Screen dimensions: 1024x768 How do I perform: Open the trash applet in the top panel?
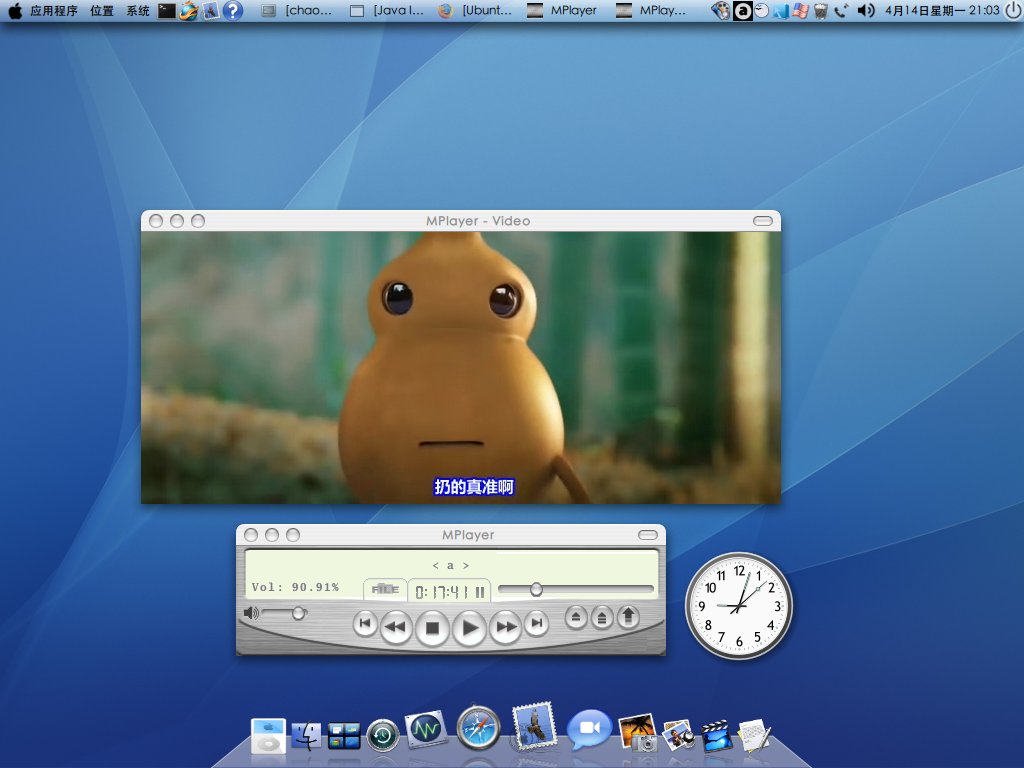pos(820,10)
